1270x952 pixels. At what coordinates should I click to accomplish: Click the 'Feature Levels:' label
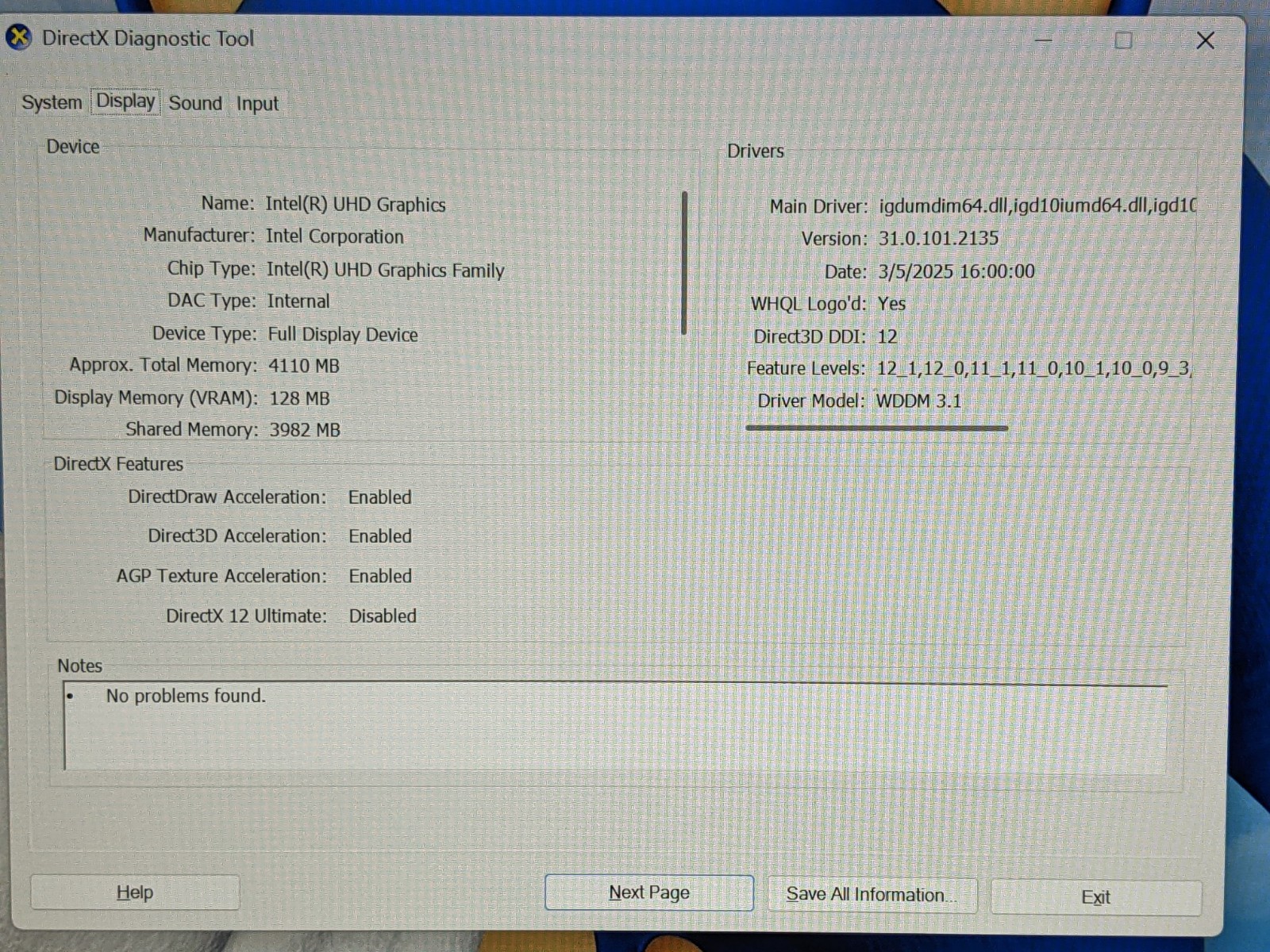(806, 368)
